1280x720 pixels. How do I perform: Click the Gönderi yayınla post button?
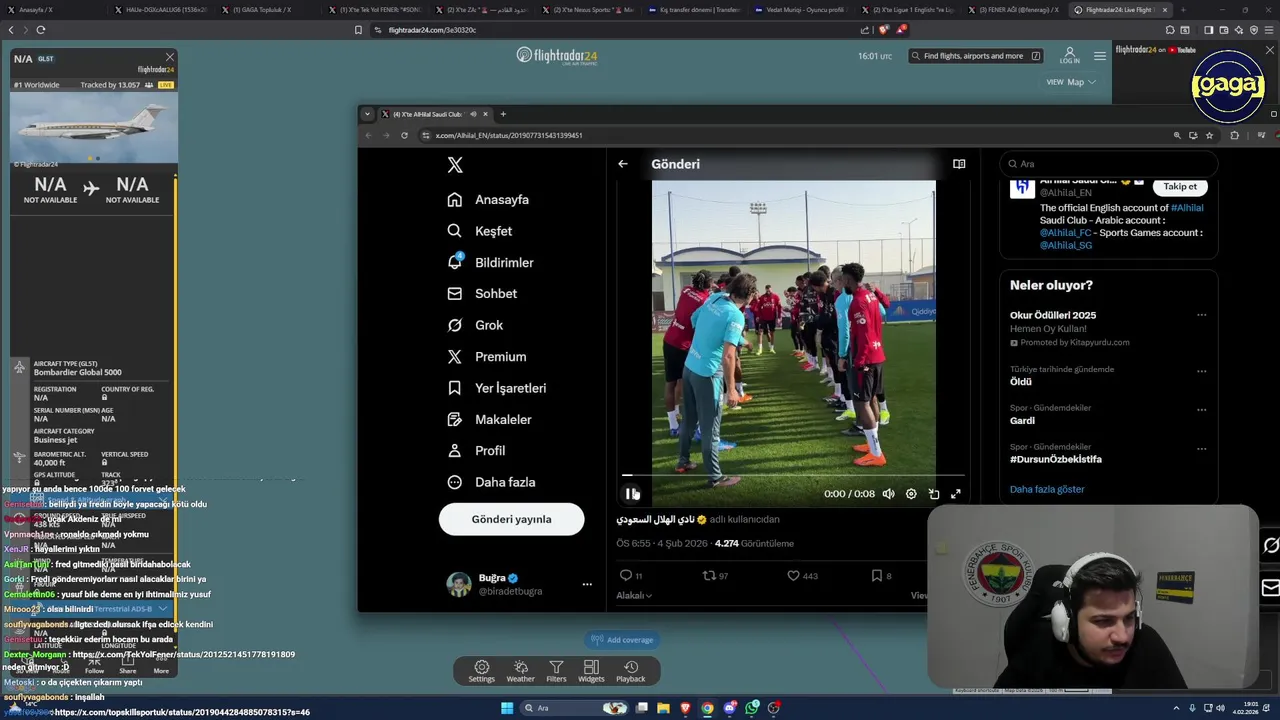point(511,519)
